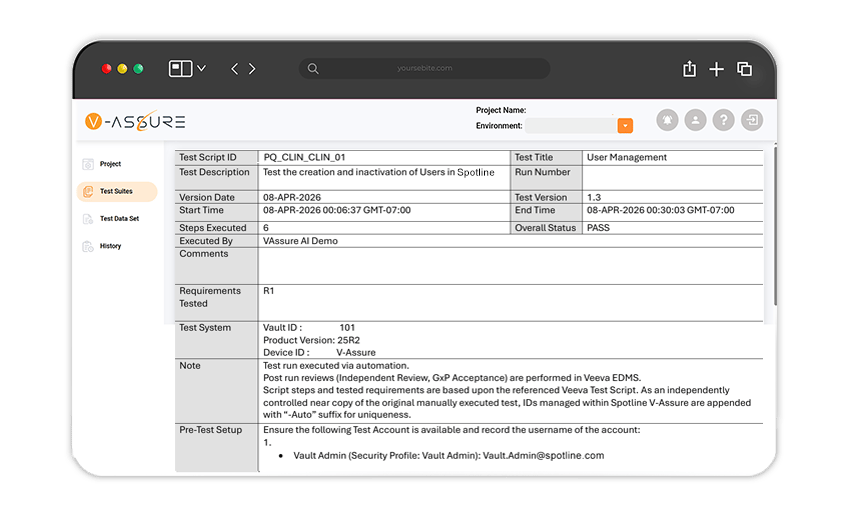Click the Product Version 25R2 line
Viewport: 850px width, 520px height.
tap(312, 340)
